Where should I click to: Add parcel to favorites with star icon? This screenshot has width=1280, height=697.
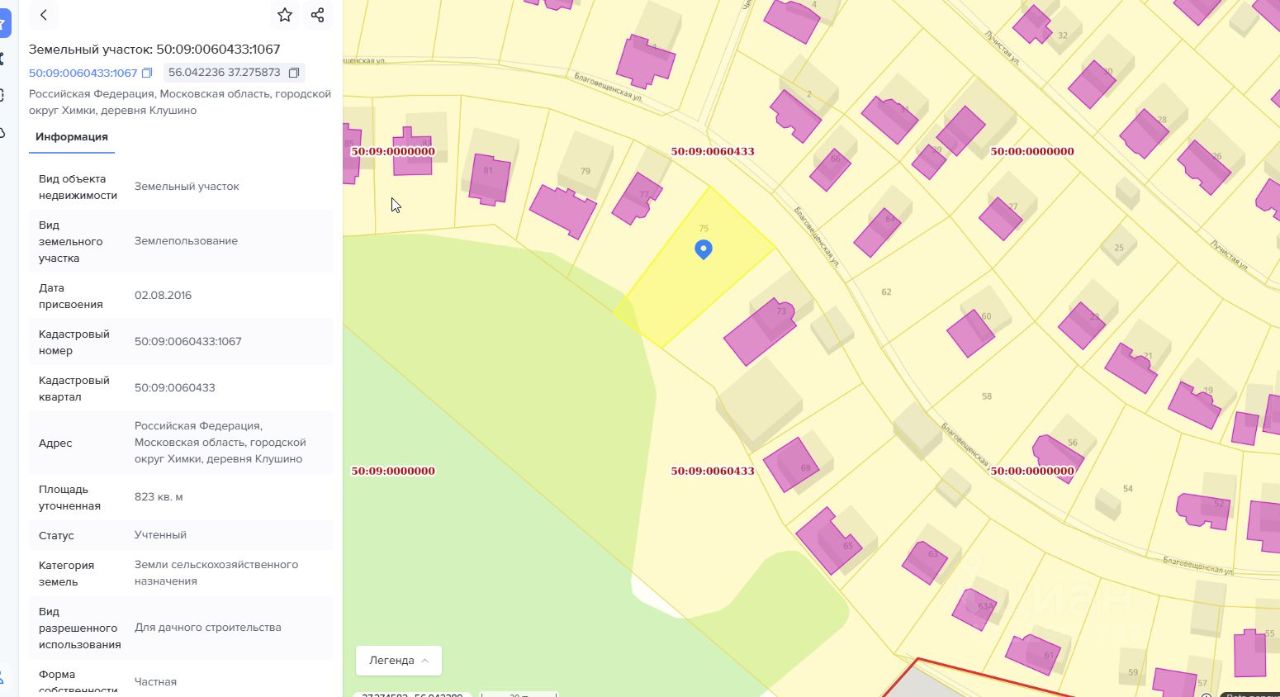click(x=285, y=15)
